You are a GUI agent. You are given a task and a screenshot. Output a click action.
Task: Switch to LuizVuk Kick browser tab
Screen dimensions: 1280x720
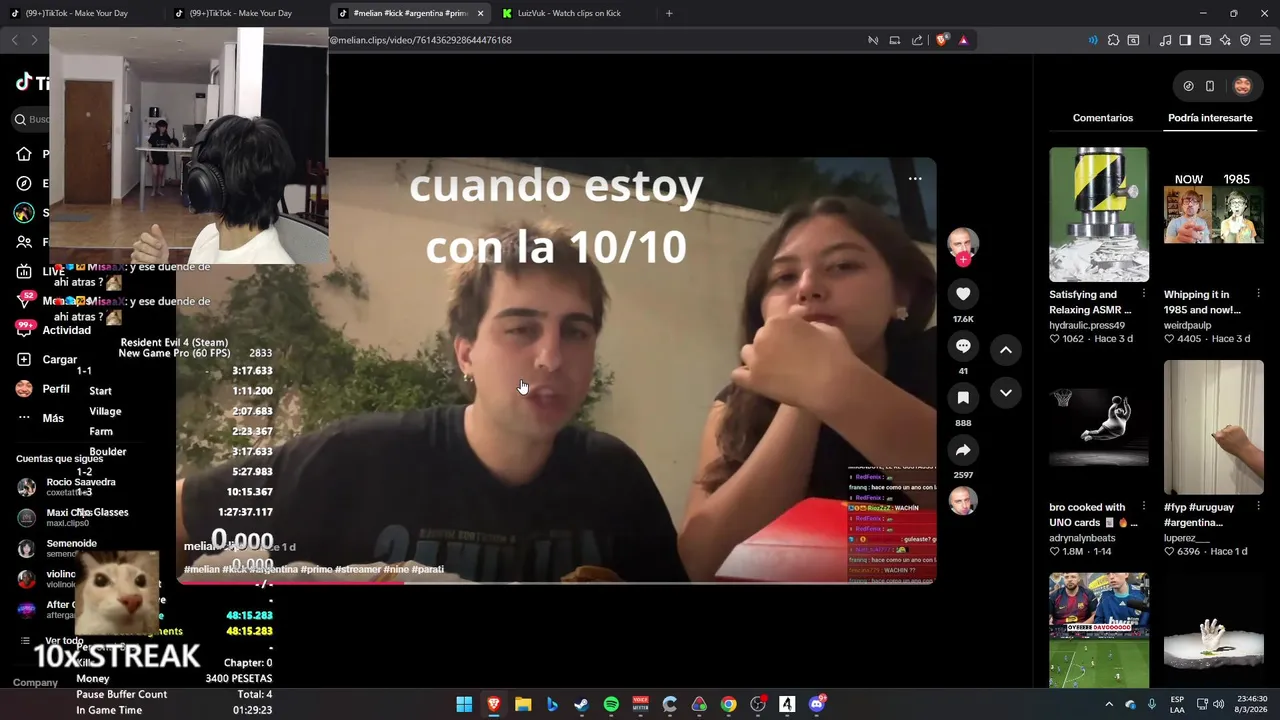pos(569,13)
